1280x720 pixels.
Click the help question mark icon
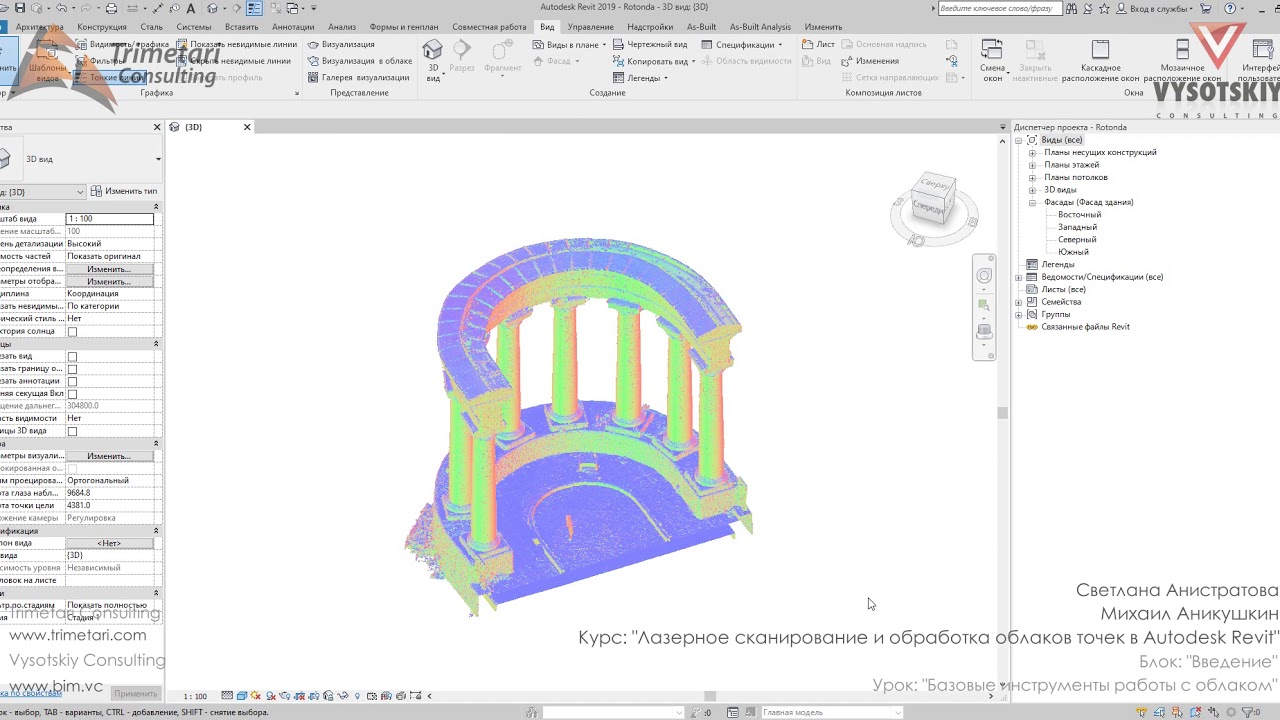click(1230, 9)
